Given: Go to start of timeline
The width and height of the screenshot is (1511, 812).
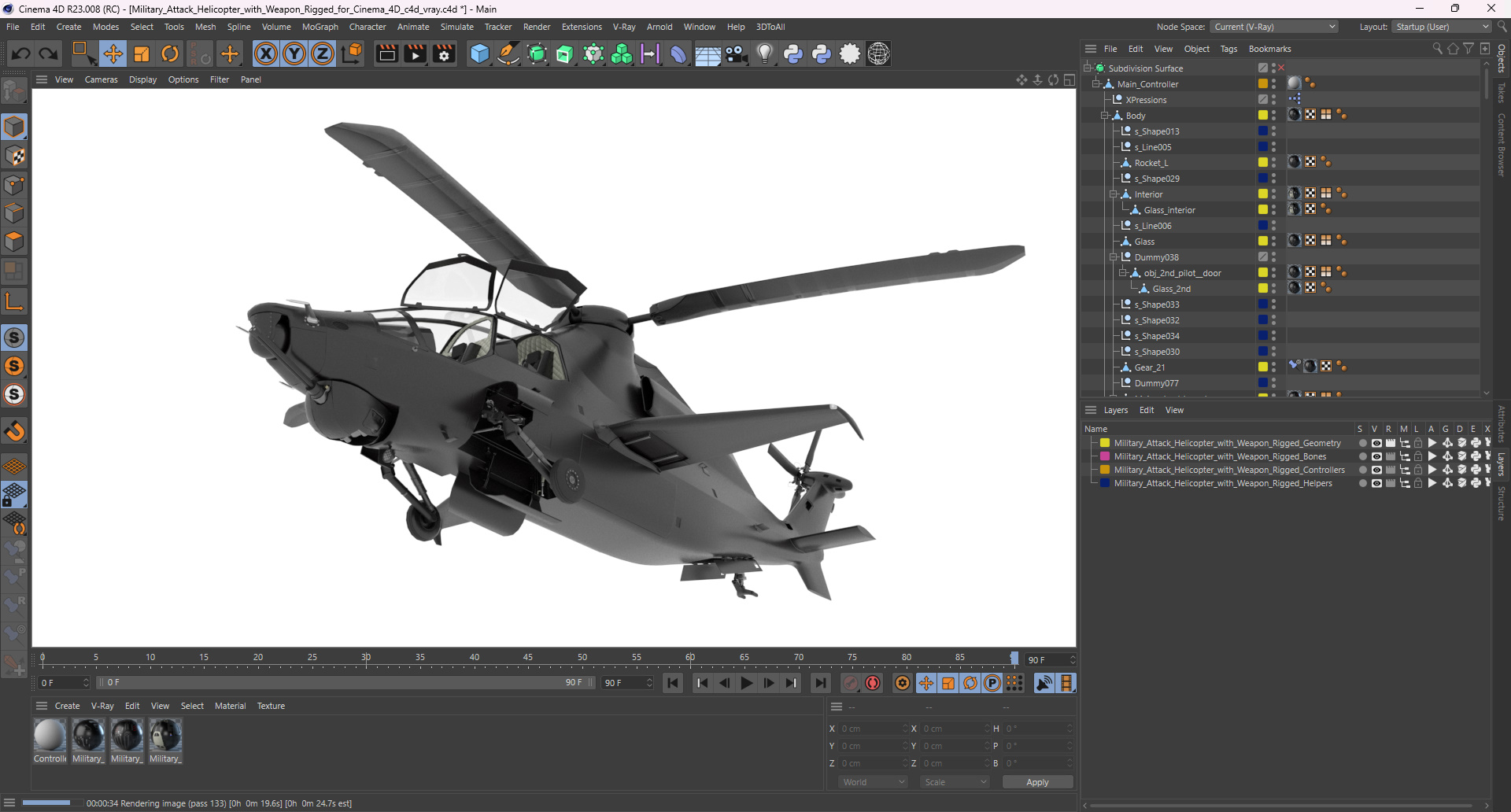Looking at the screenshot, I should [x=673, y=683].
